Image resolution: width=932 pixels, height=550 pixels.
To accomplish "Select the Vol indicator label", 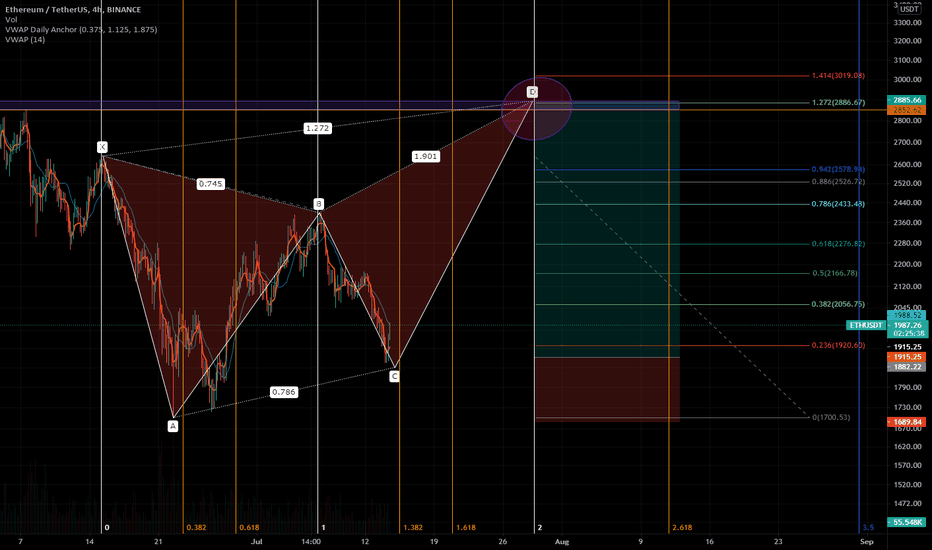I will [11, 20].
